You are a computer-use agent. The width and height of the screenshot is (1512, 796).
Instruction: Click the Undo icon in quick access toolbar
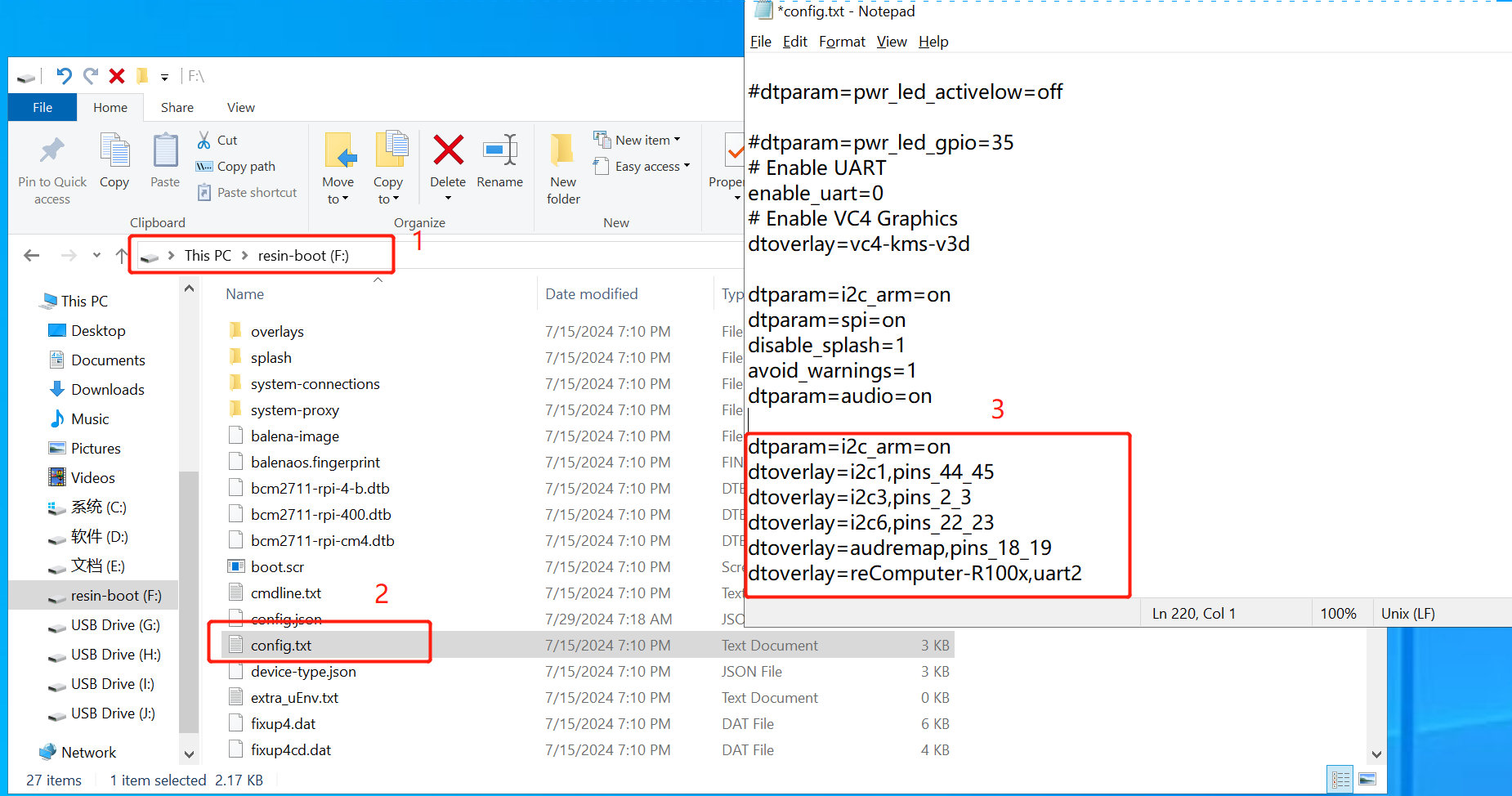[65, 76]
